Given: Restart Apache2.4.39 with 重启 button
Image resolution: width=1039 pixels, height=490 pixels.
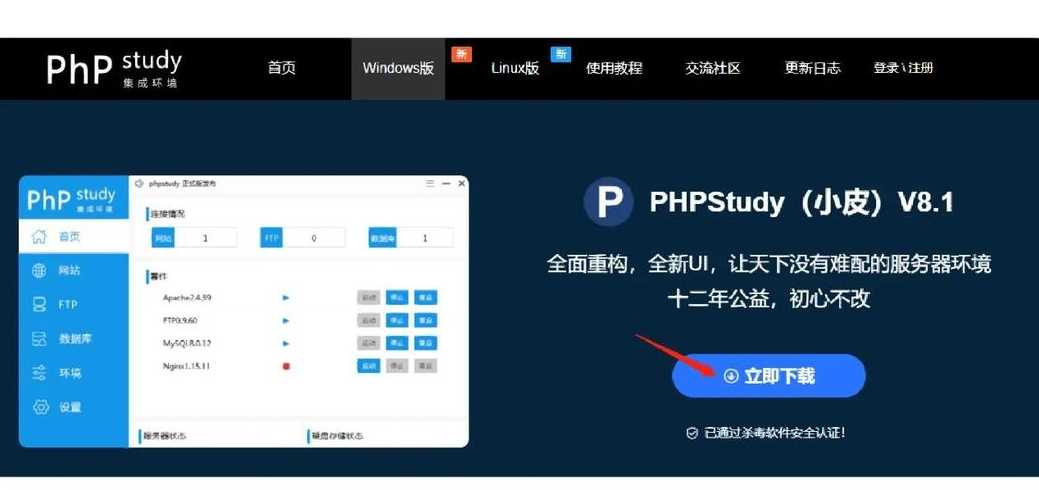Looking at the screenshot, I should click(426, 298).
